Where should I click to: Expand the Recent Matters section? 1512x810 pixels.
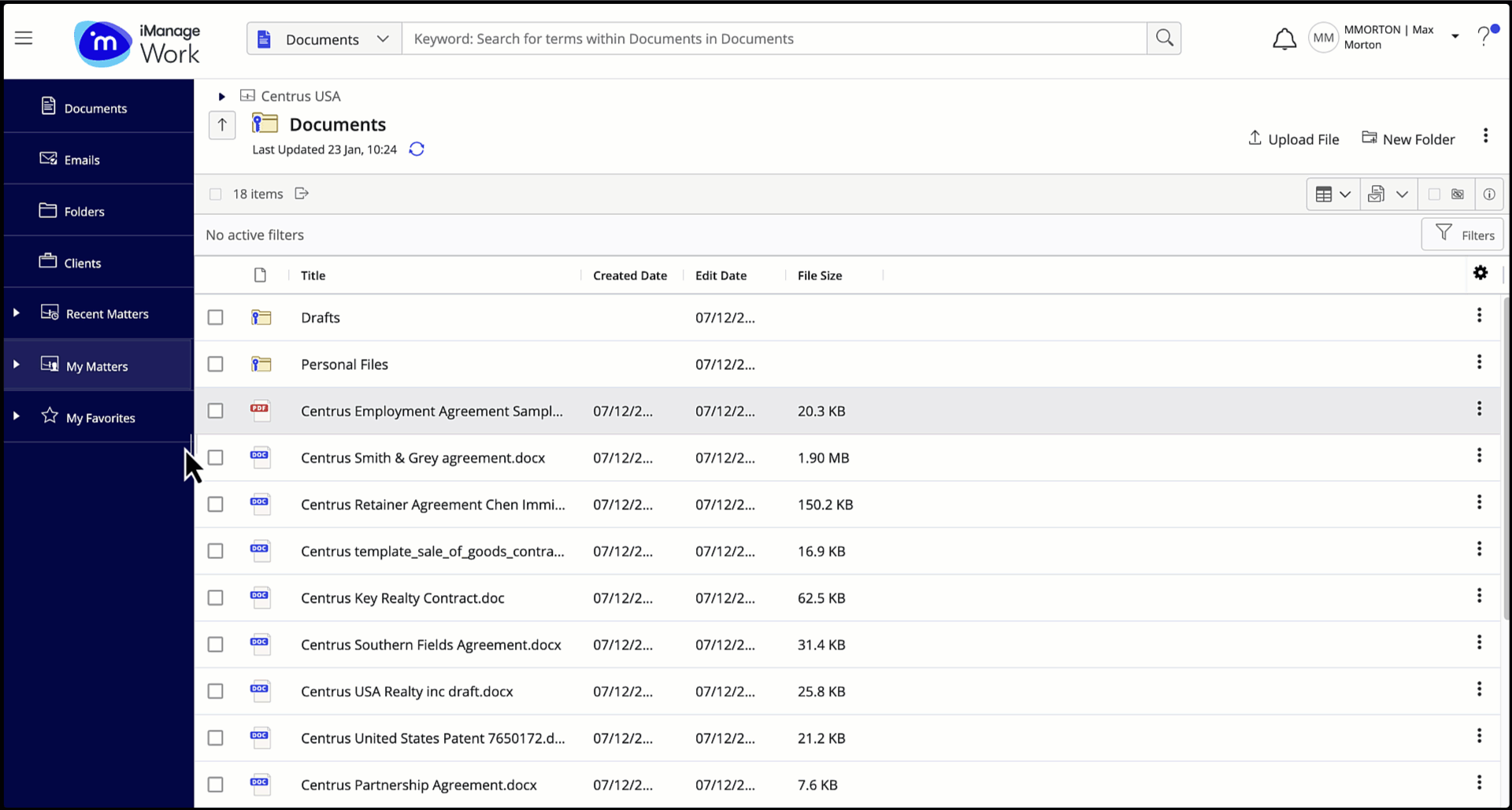[x=17, y=313]
